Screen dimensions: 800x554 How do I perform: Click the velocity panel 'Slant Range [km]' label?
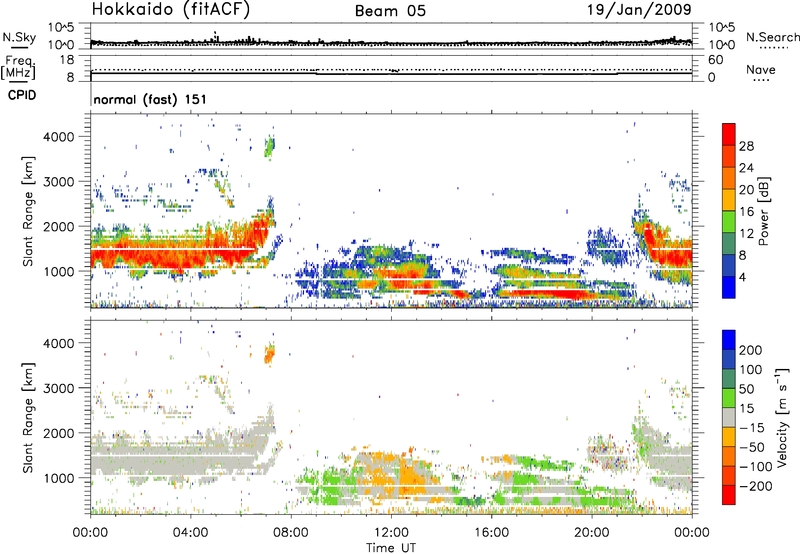pyautogui.click(x=28, y=417)
